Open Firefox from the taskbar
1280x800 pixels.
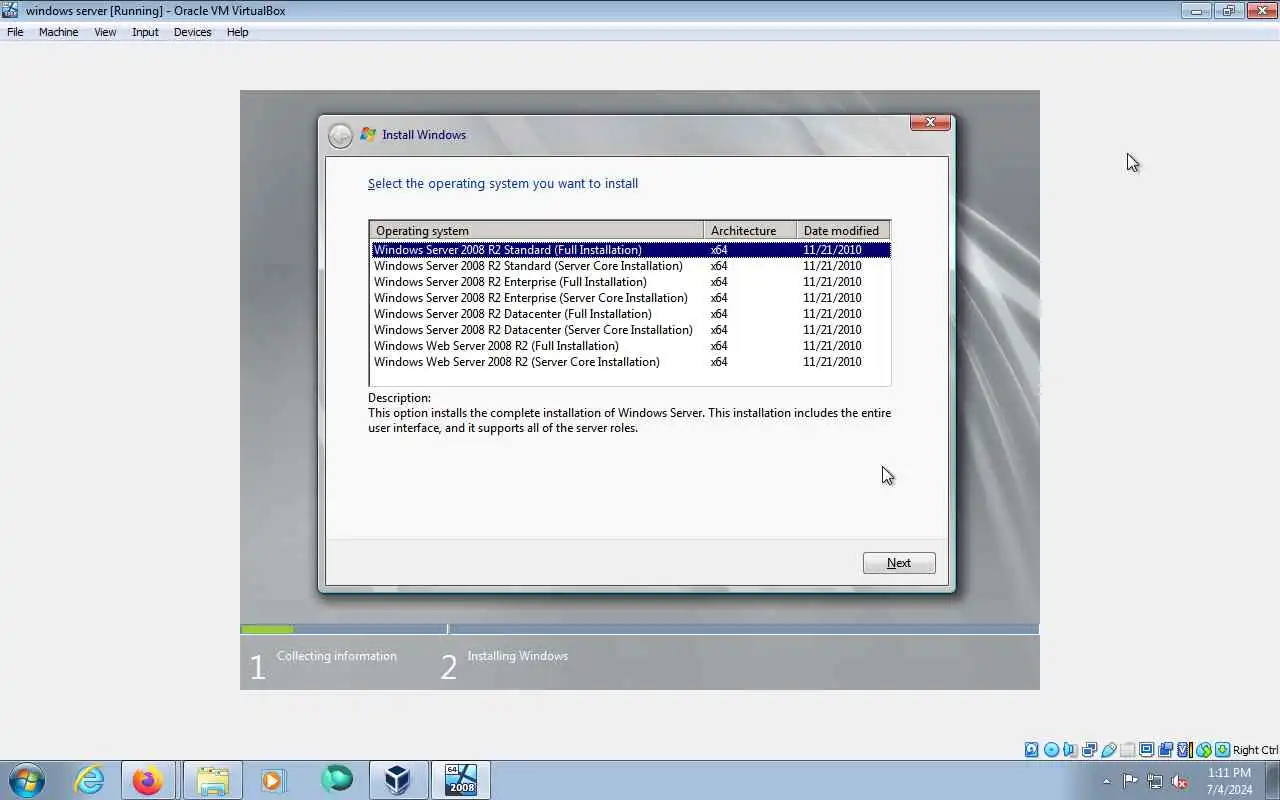point(148,780)
